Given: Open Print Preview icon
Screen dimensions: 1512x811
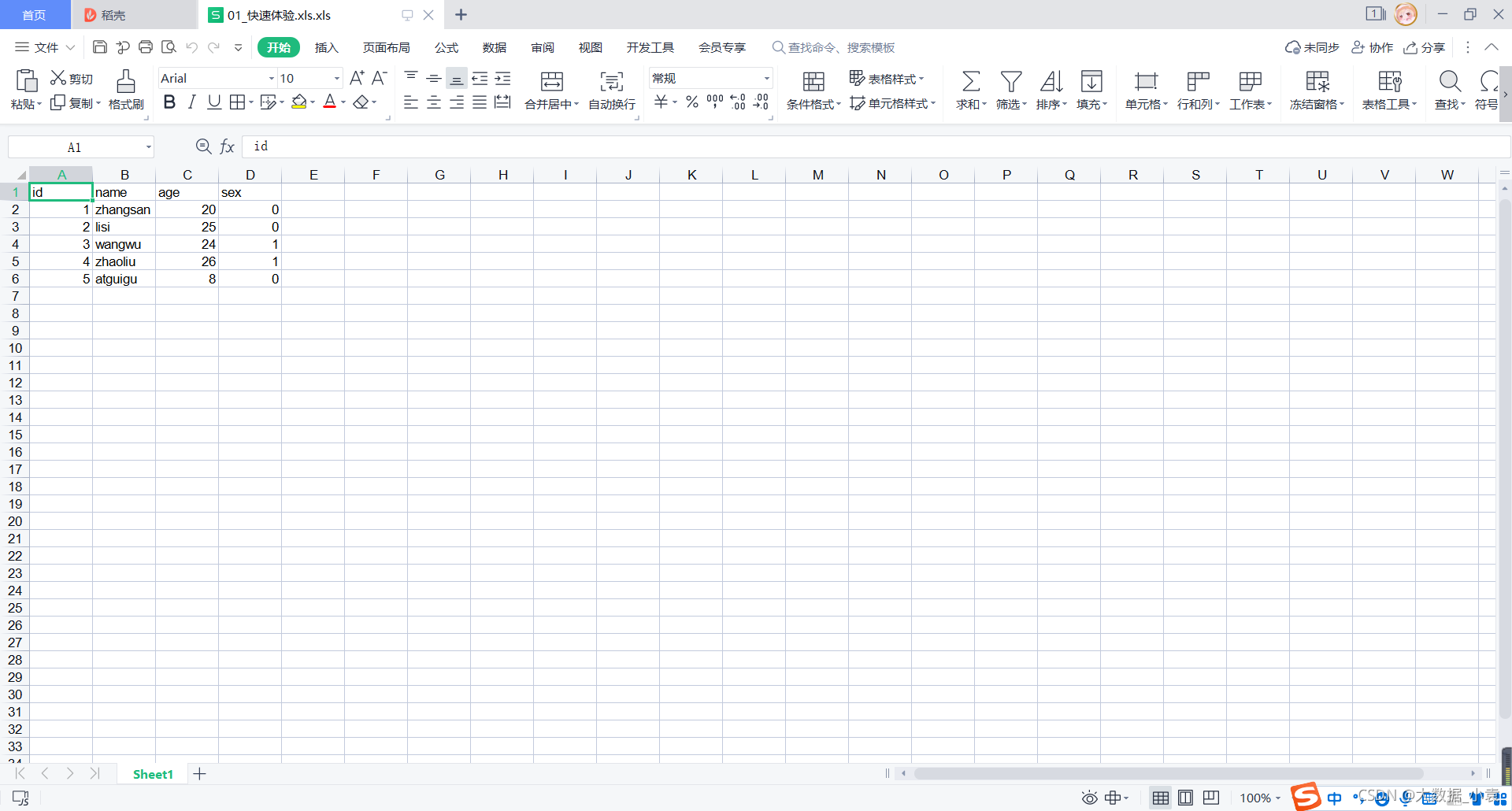Looking at the screenshot, I should tap(169, 47).
